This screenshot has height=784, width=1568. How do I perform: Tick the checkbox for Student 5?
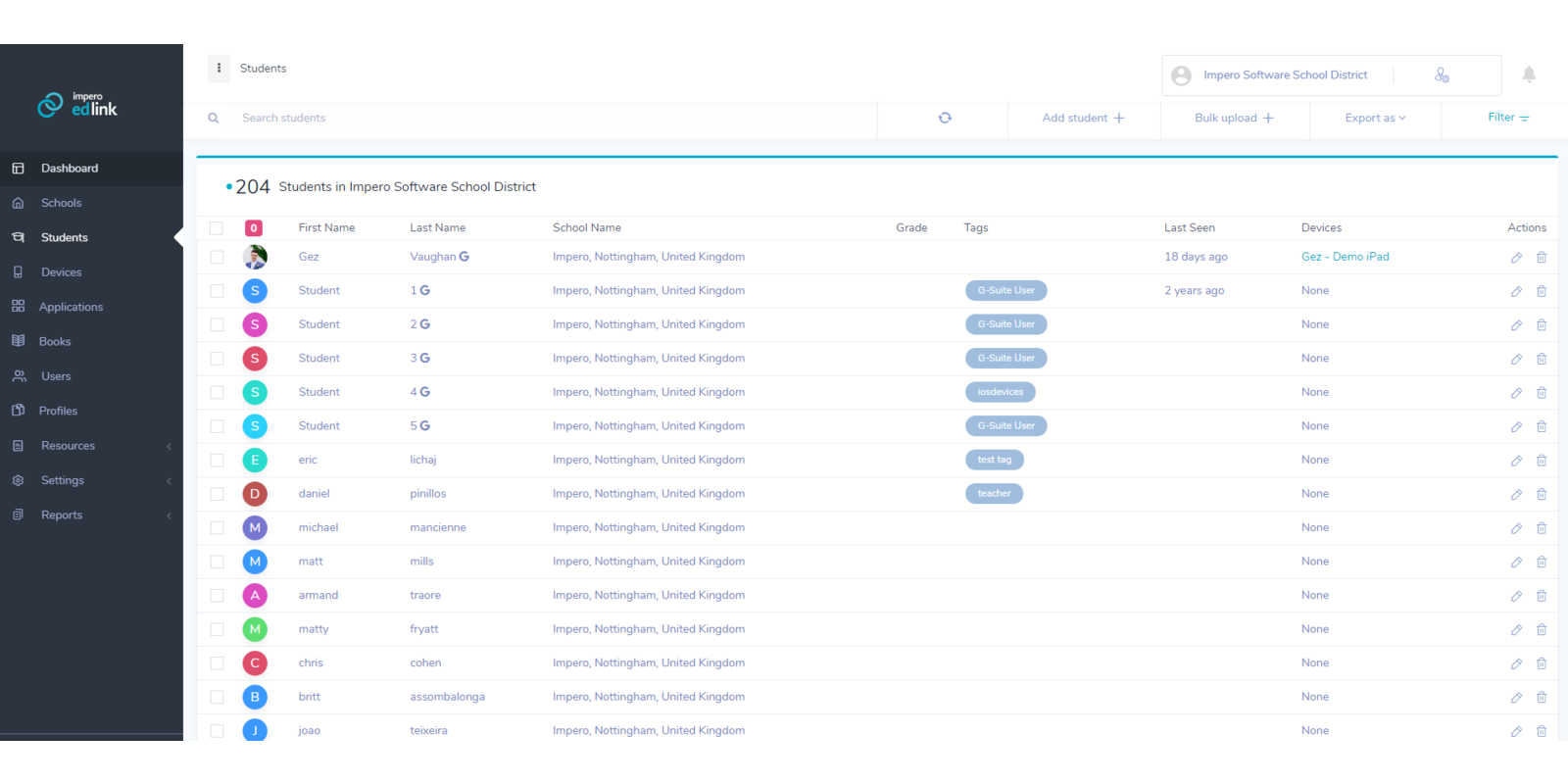[217, 426]
